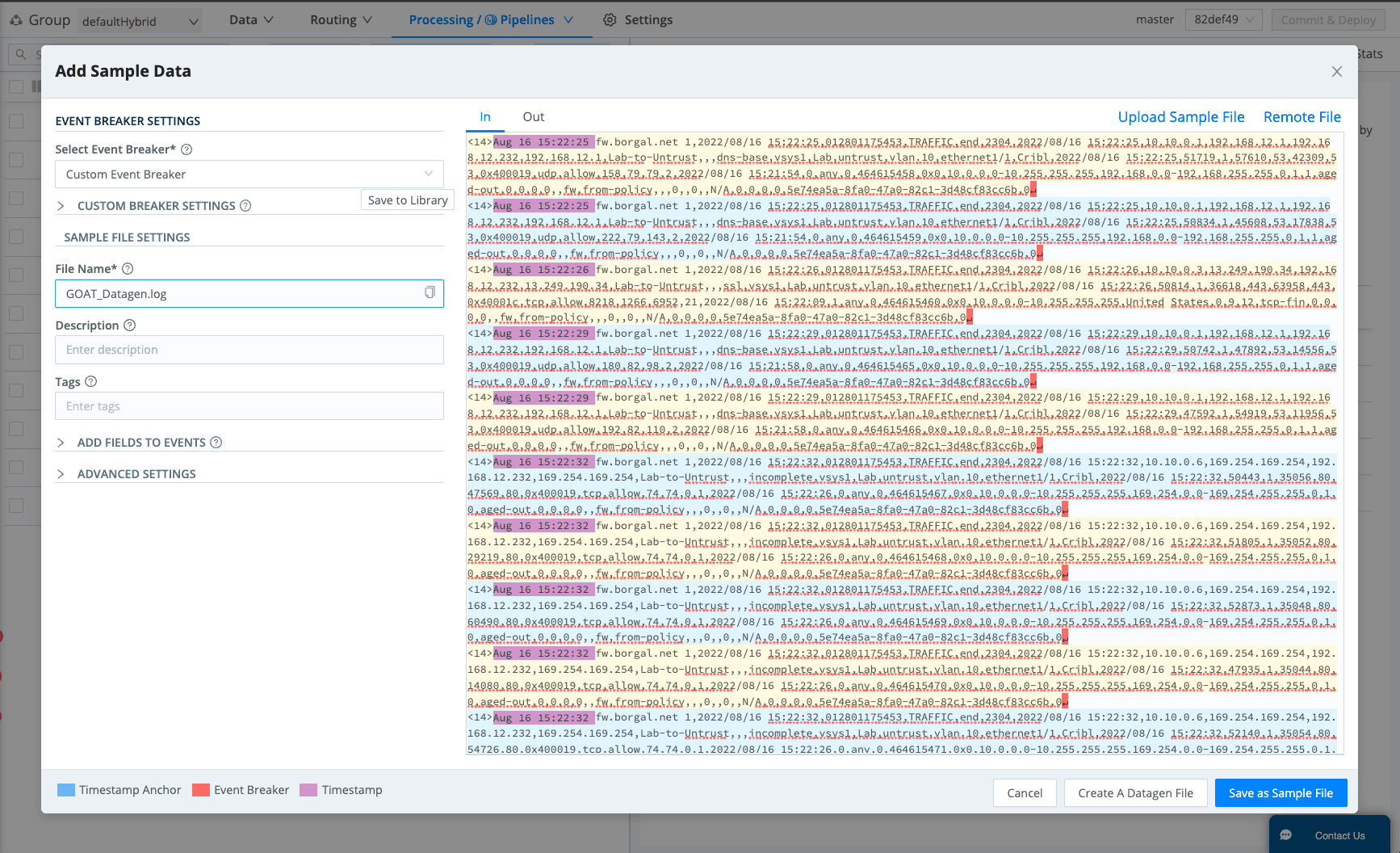Open the Select Event Breaker dropdown

tap(249, 174)
